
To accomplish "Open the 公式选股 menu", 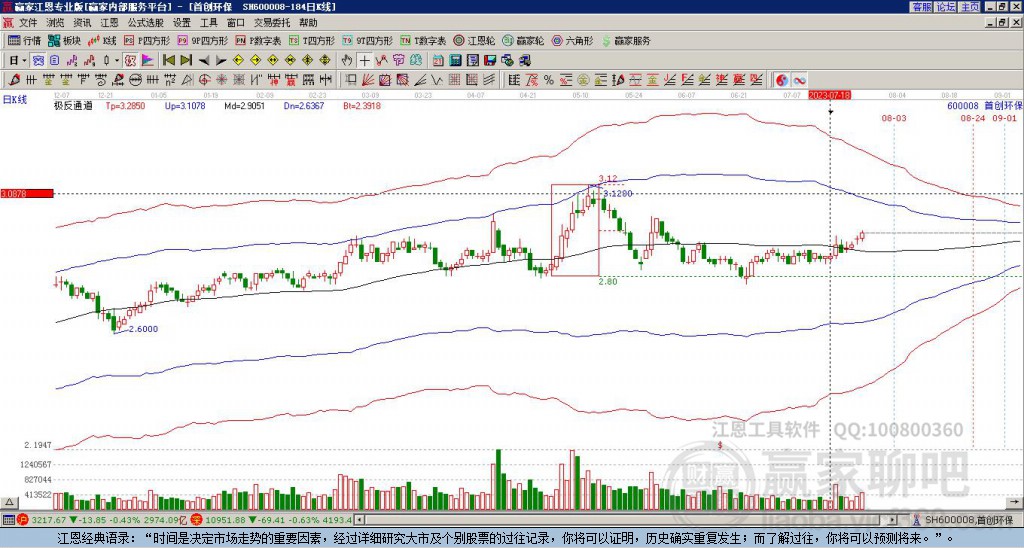I will point(146,22).
